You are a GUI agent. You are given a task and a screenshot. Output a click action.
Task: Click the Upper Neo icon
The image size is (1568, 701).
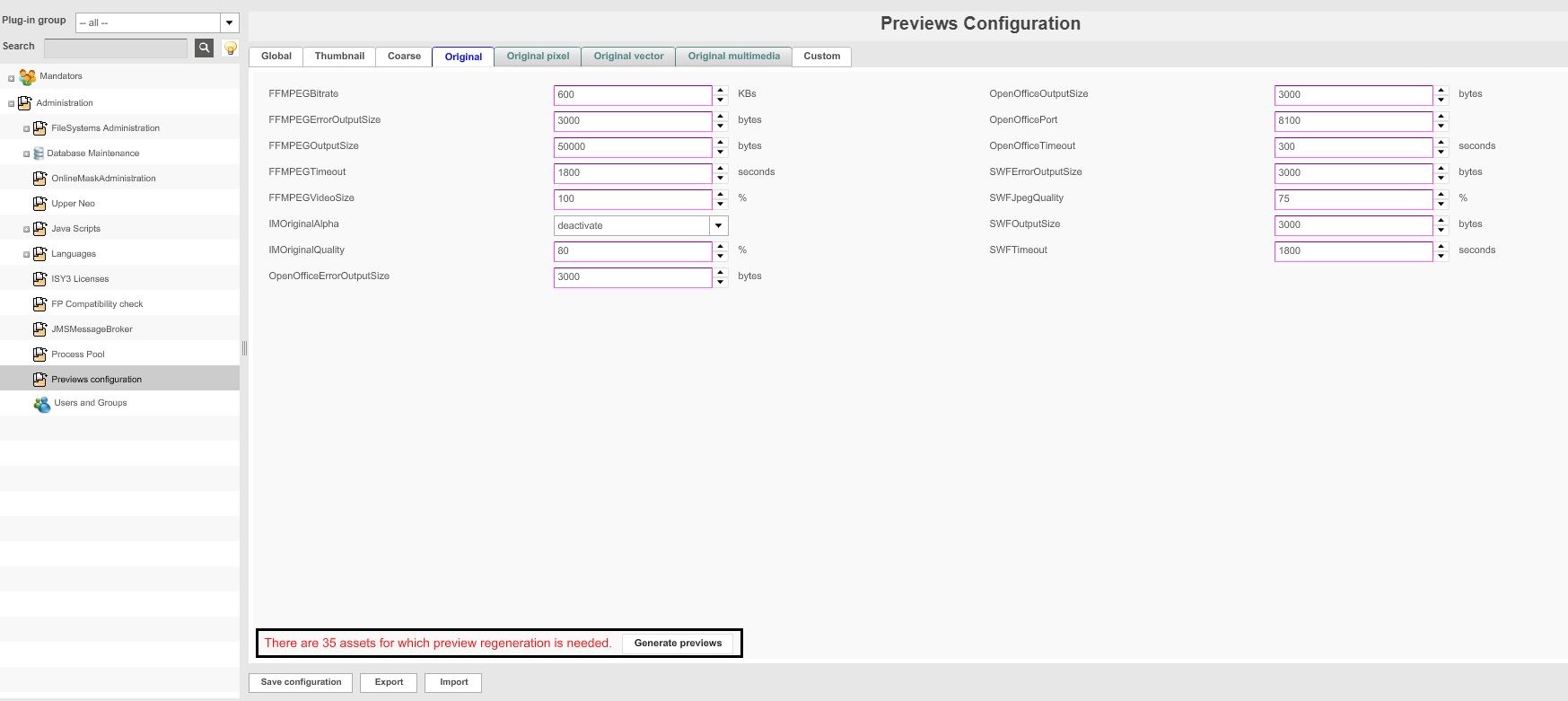point(39,204)
